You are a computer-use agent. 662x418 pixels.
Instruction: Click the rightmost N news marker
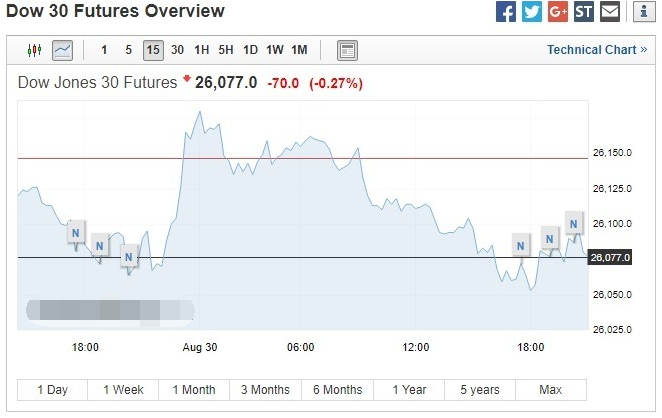pos(574,224)
